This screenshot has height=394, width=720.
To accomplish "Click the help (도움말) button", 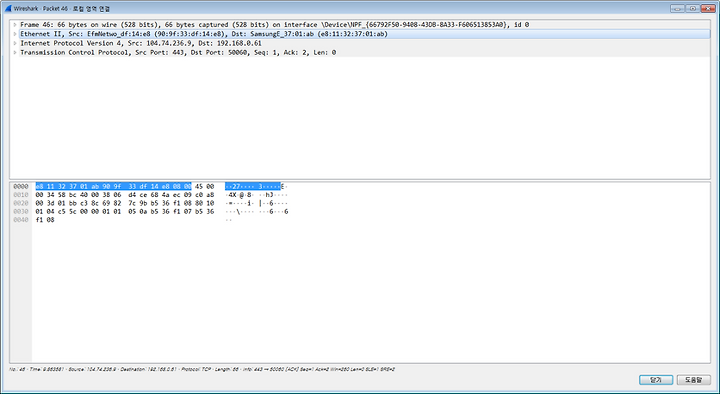I will coord(693,380).
